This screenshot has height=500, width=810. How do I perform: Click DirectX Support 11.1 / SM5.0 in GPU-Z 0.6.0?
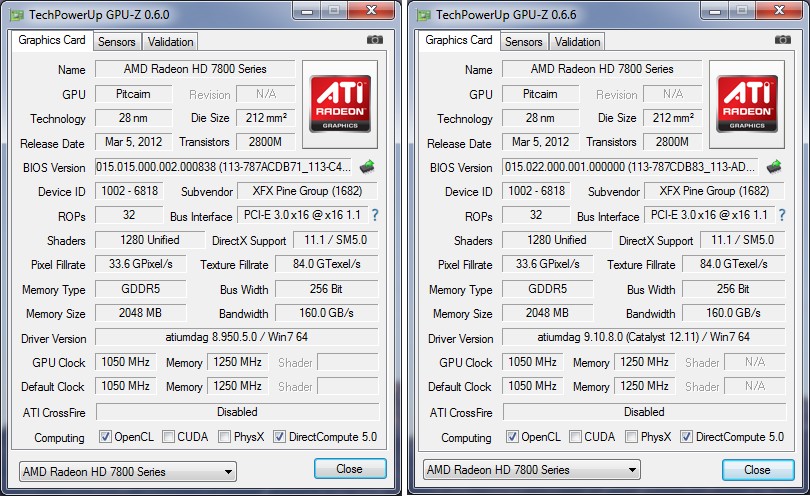(x=335, y=240)
